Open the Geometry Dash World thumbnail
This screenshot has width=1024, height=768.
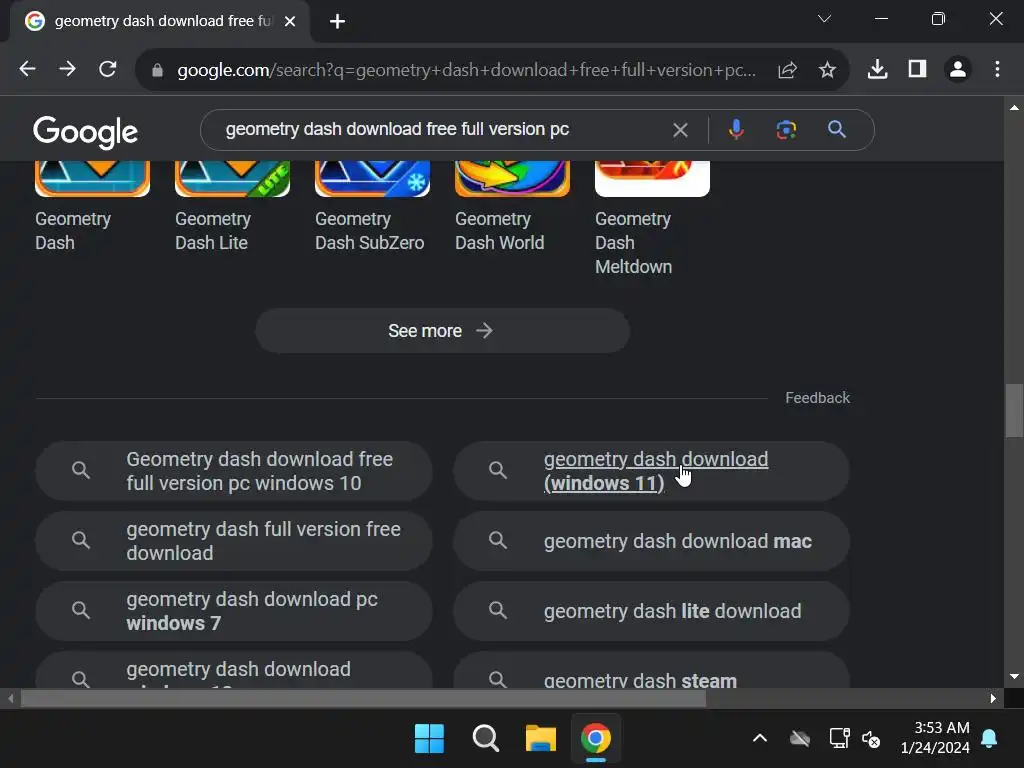(512, 178)
